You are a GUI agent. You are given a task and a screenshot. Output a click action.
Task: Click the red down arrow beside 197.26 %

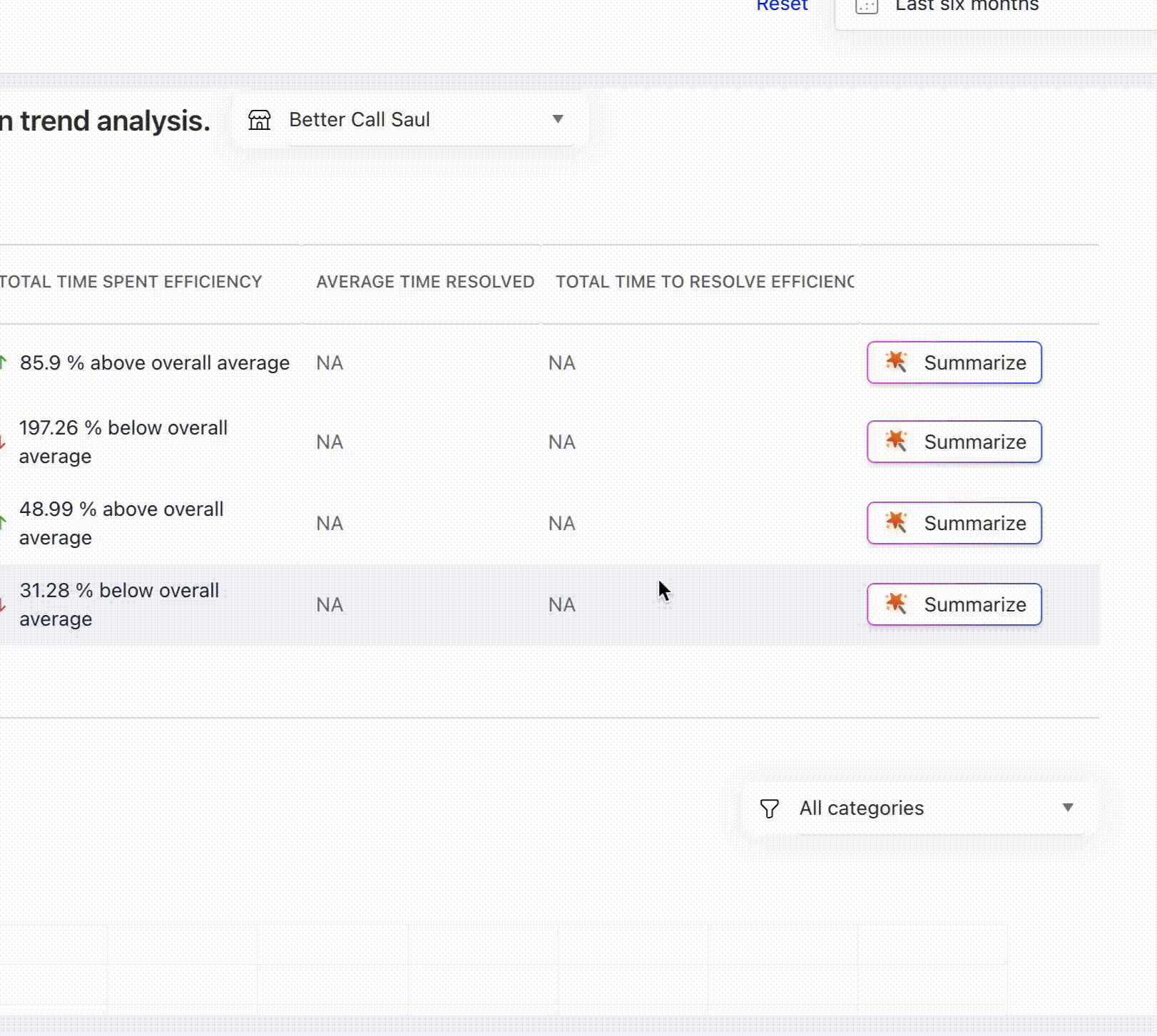pyautogui.click(x=3, y=442)
